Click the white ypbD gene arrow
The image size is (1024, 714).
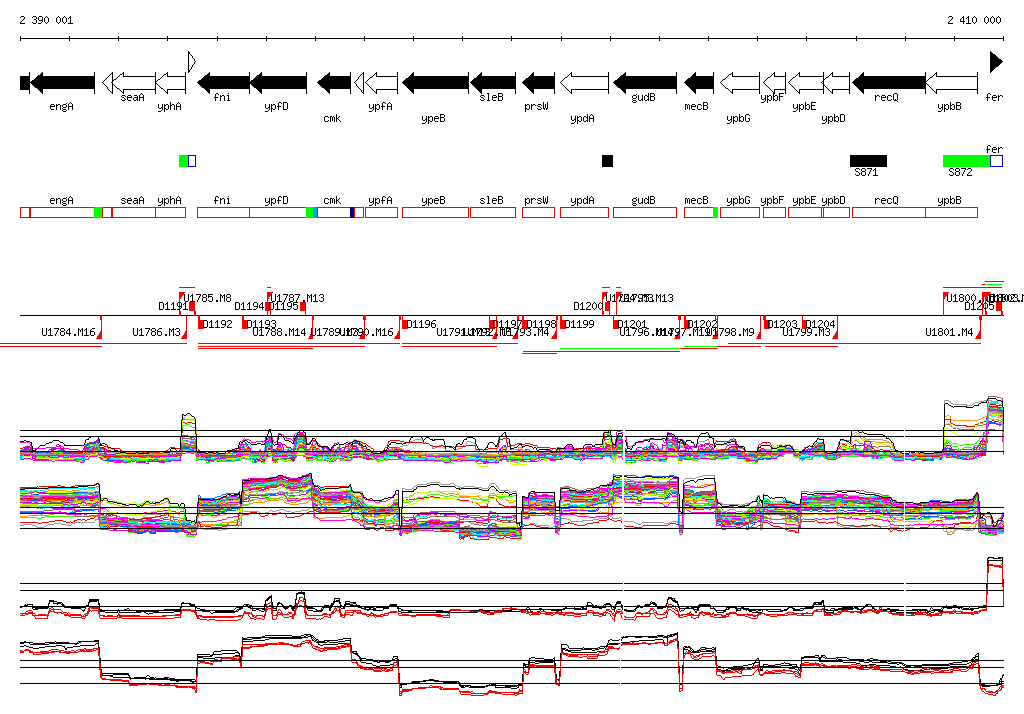click(x=837, y=82)
